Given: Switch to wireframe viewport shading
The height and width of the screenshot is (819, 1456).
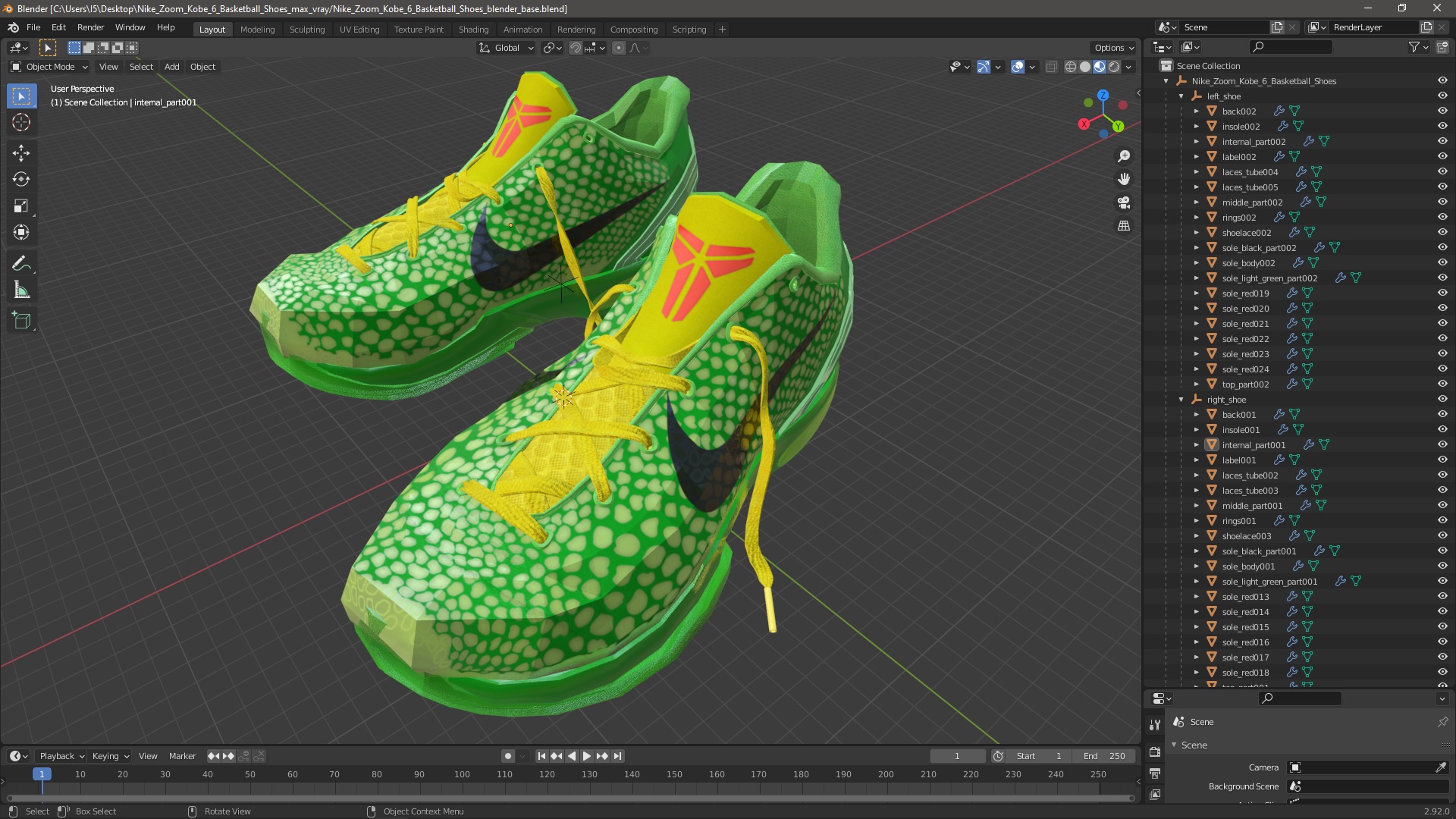Looking at the screenshot, I should 1071,67.
